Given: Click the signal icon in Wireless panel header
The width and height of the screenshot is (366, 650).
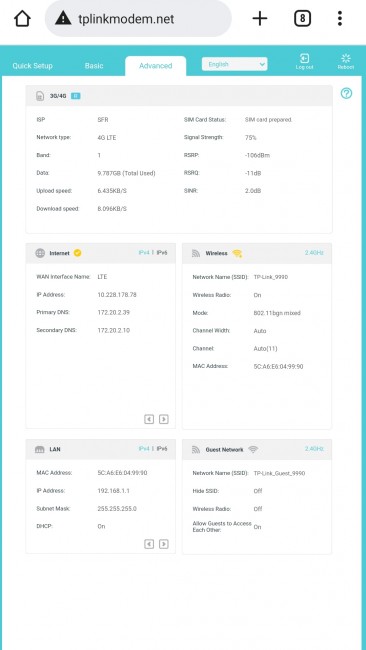Looking at the screenshot, I should pyautogui.click(x=196, y=253).
